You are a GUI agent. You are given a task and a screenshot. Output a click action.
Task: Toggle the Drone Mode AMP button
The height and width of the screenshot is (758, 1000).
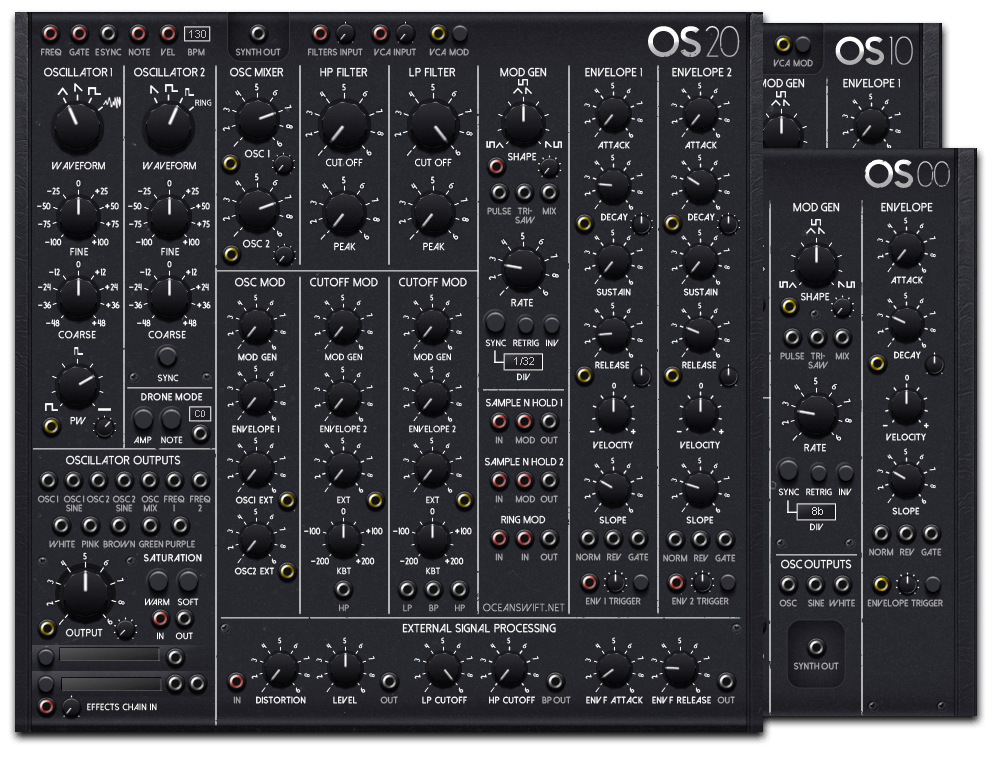143,419
